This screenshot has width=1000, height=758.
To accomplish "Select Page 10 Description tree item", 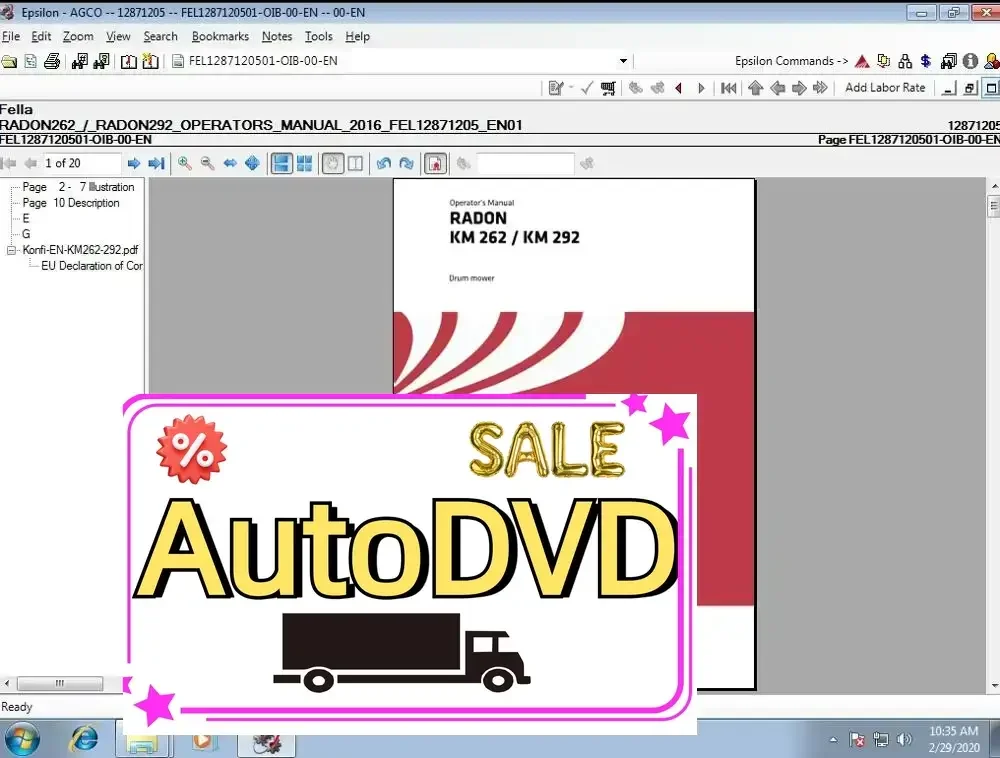I will tap(71, 203).
